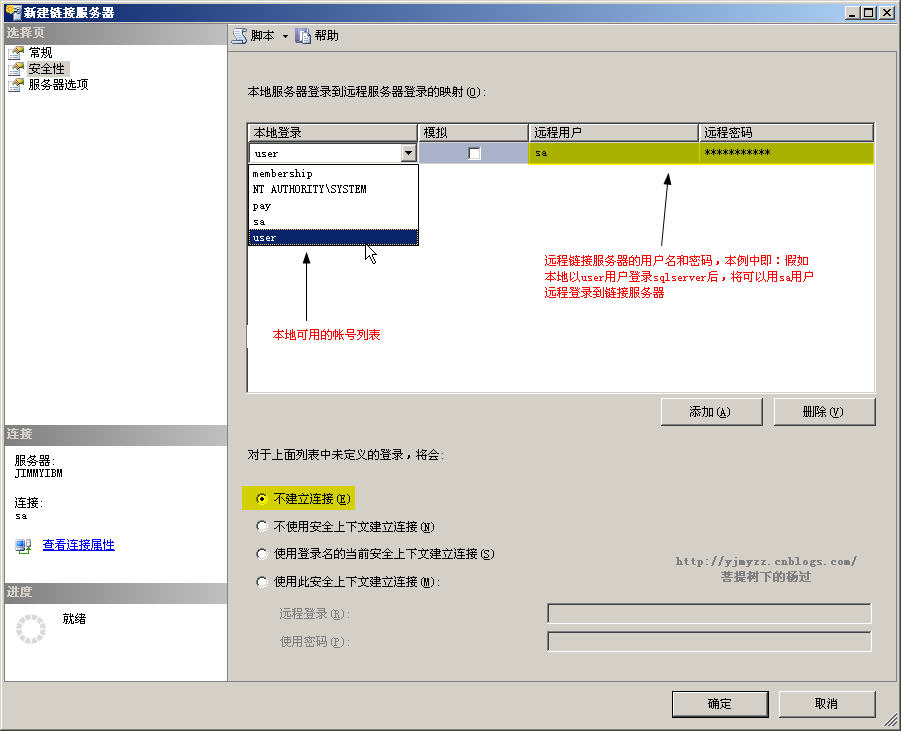
Task: Expand the 本地登录 combo box arrow
Action: tap(409, 153)
